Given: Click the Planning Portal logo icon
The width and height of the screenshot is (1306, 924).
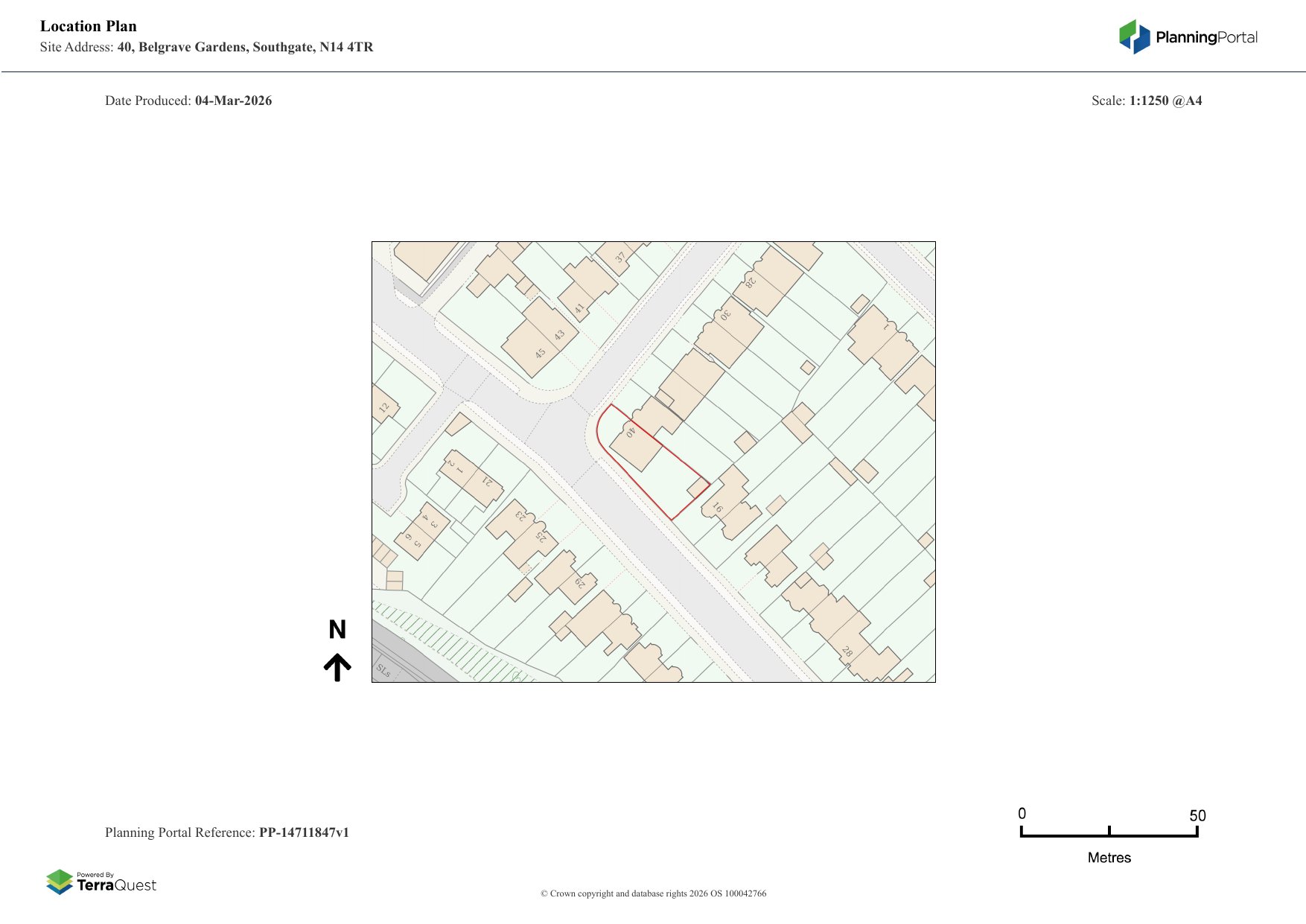Looking at the screenshot, I should pyautogui.click(x=1134, y=36).
